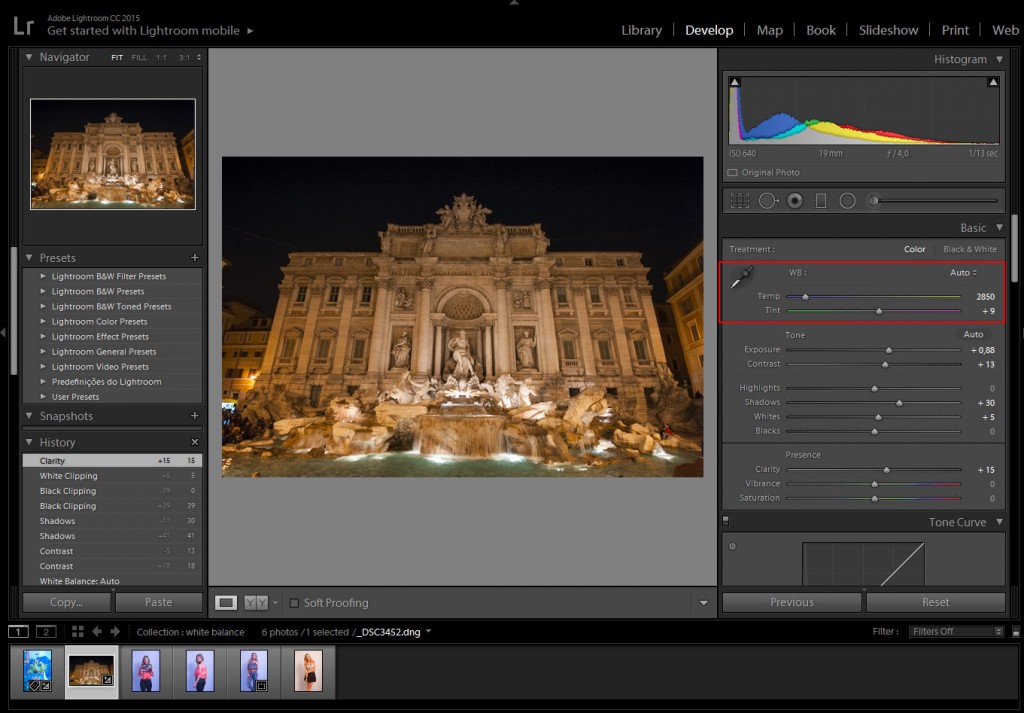1024x713 pixels.
Task: Click the Reset button
Action: 935,602
